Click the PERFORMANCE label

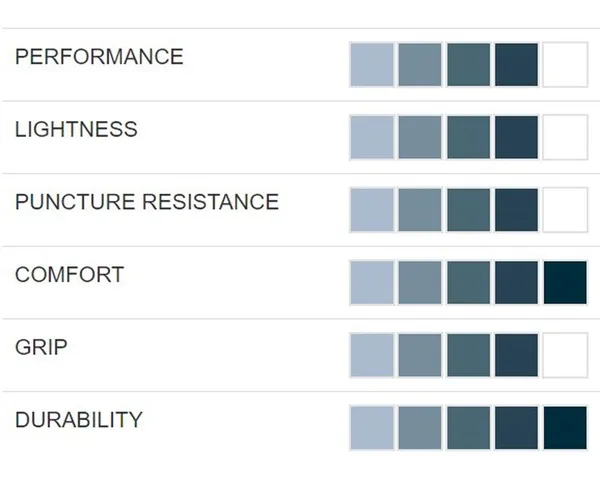click(99, 57)
